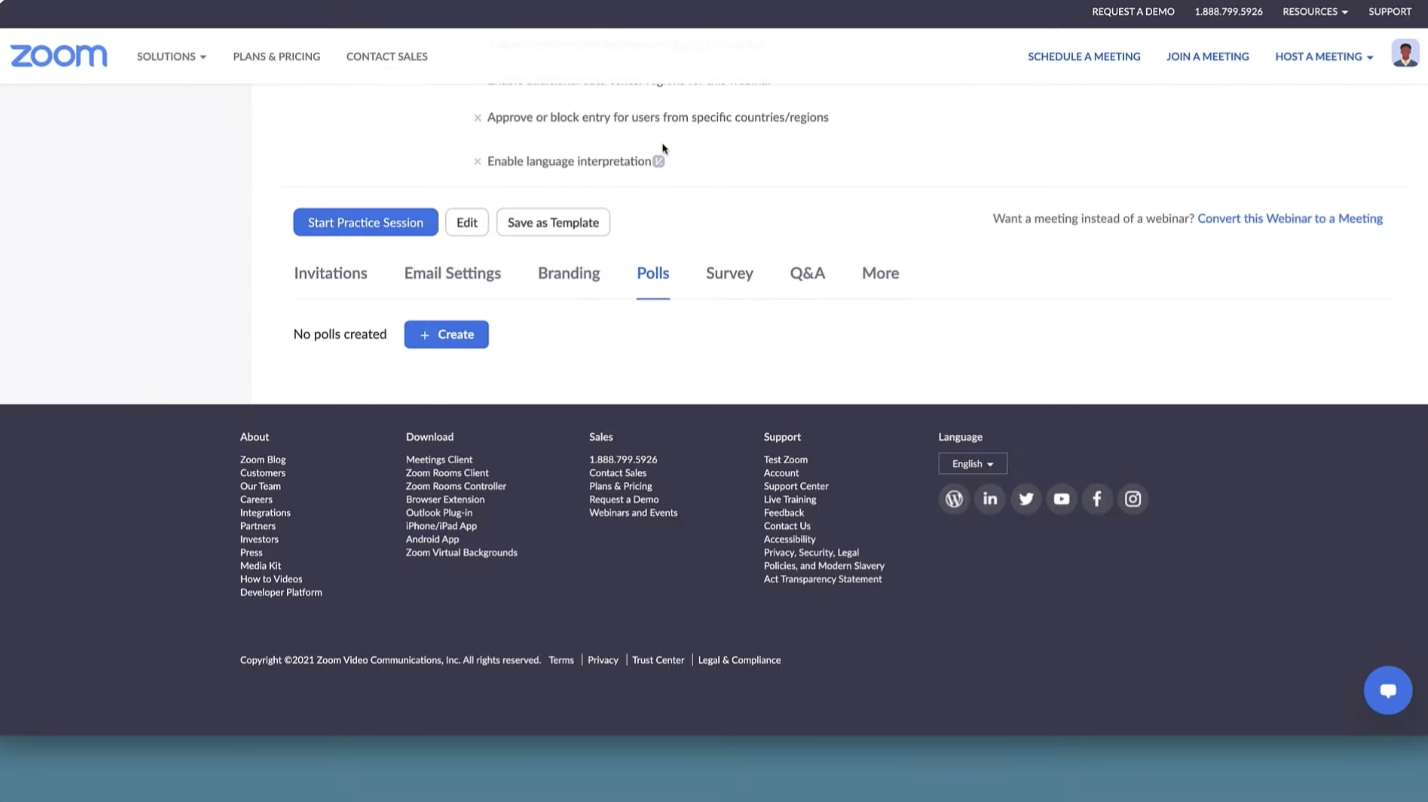Open Browser Extension download link
Viewport: 1428px width, 802px height.
click(x=445, y=499)
